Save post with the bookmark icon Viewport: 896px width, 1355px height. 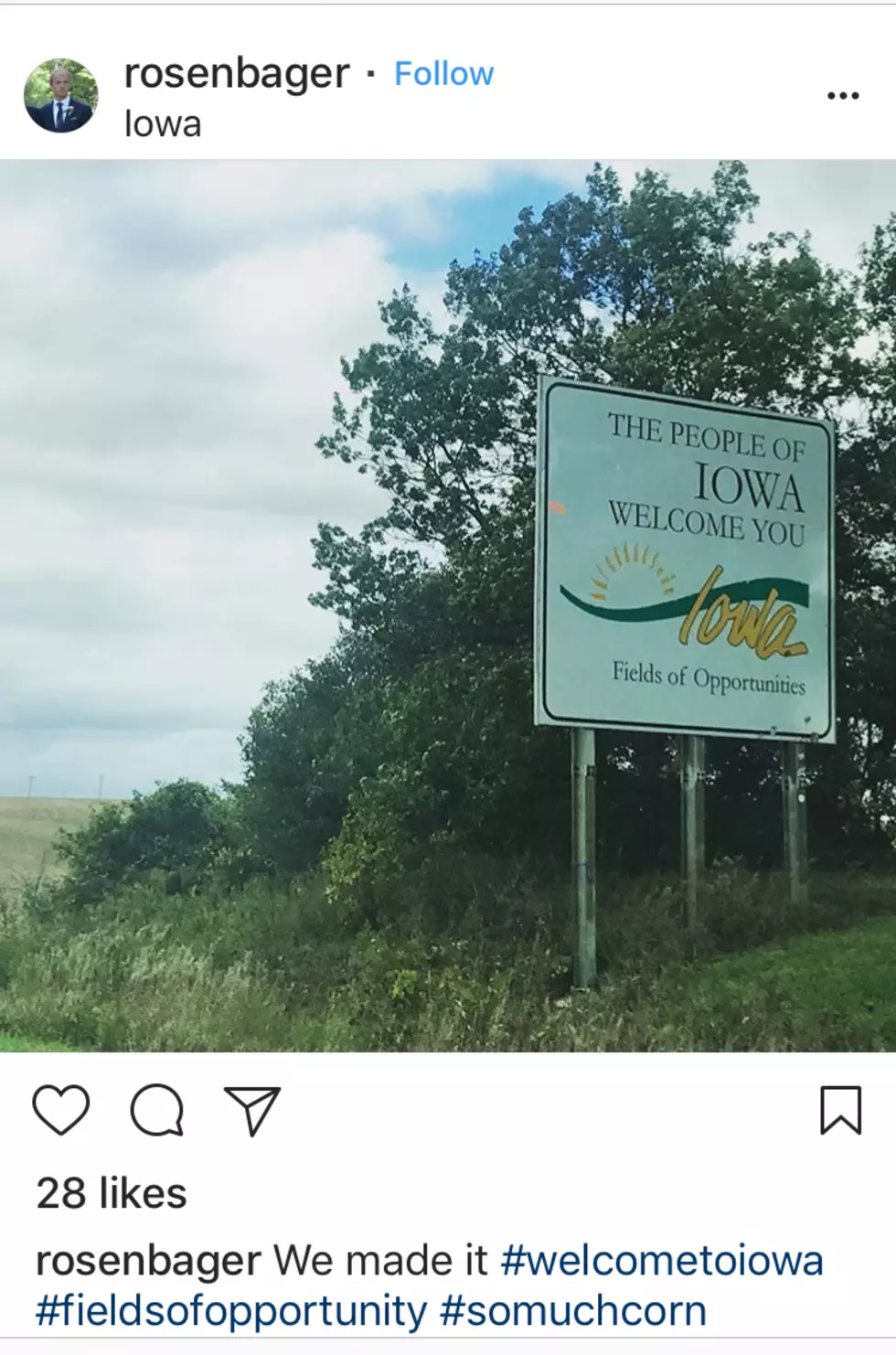pos(840,1110)
